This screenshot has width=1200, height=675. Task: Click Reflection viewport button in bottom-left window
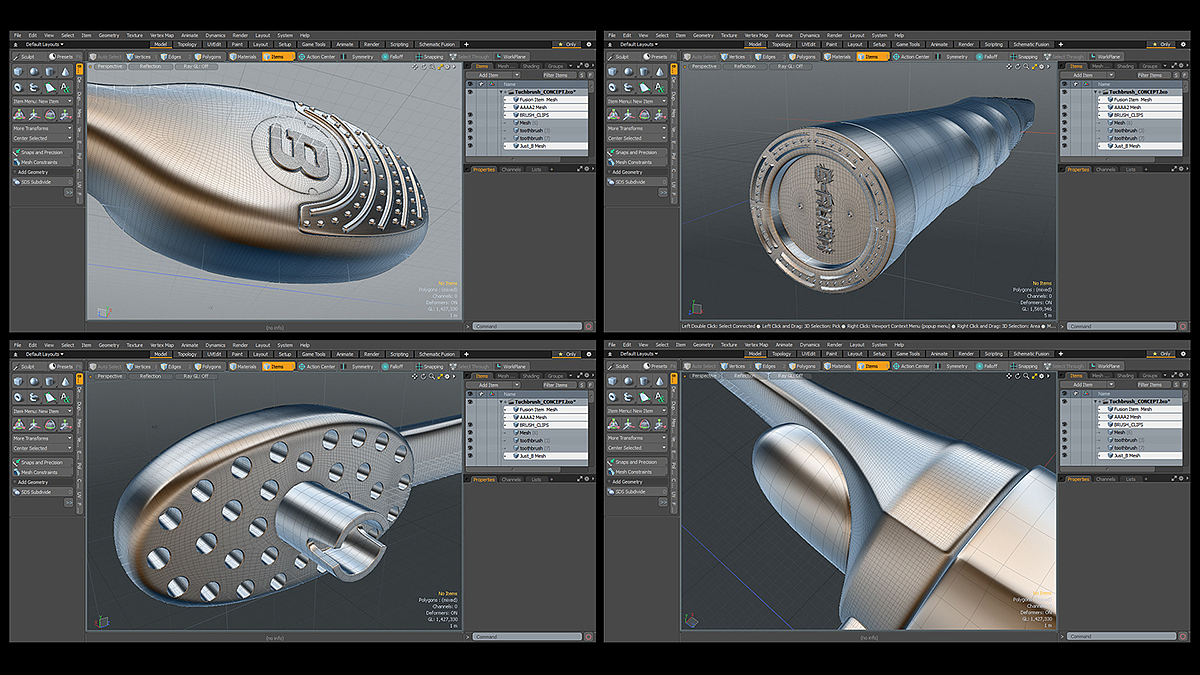(x=150, y=377)
